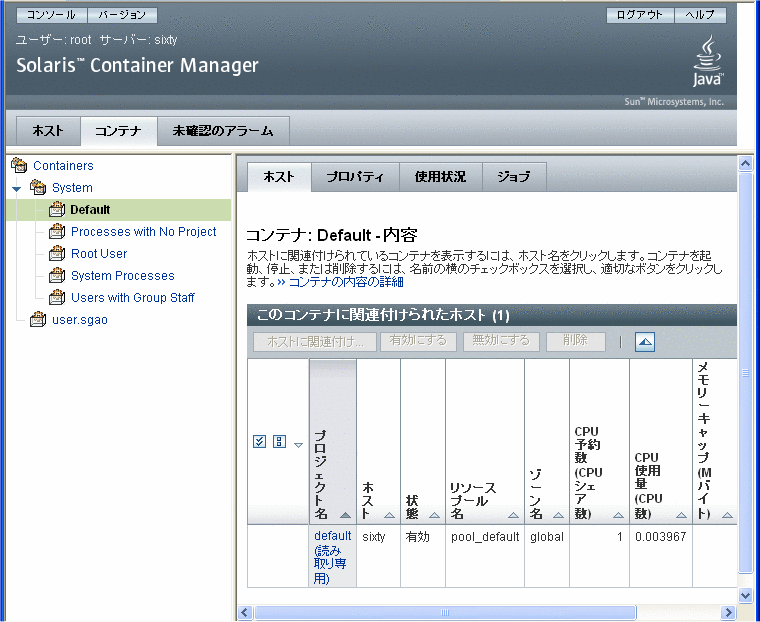Viewport: 760px width, 622px height.
Task: Click the 有効にする button
Action: 418,341
